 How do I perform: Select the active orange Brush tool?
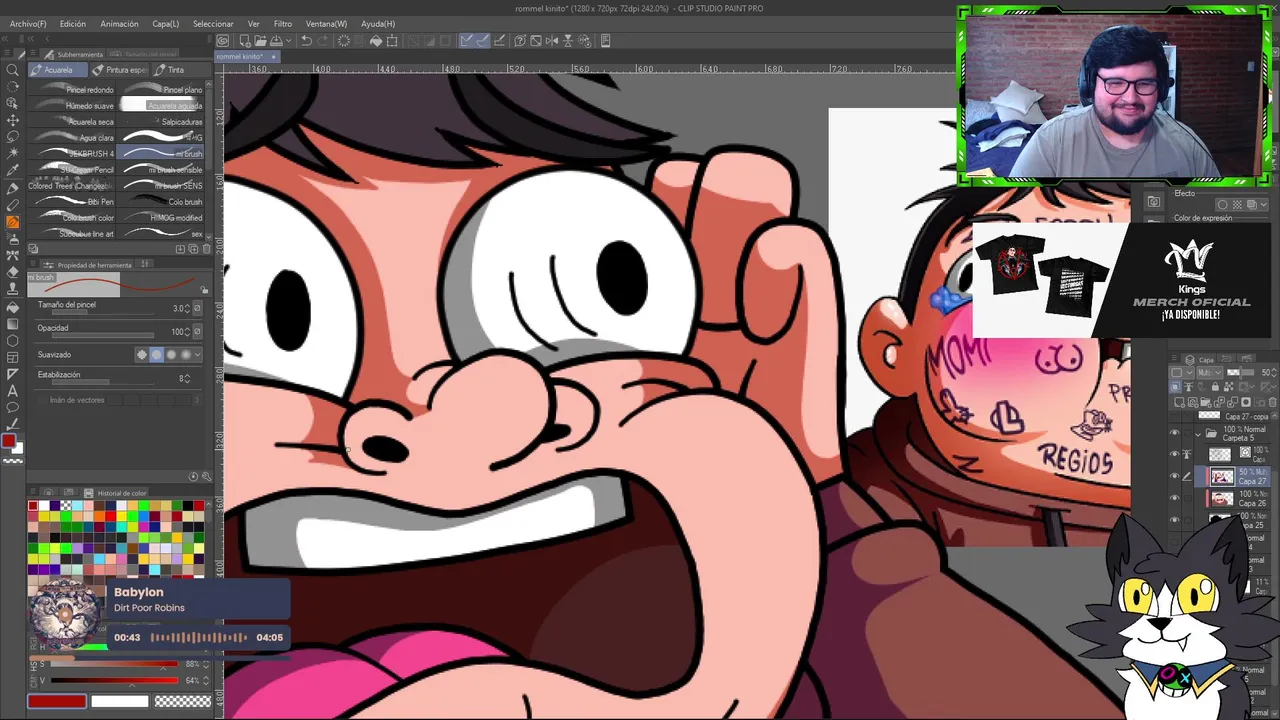tap(12, 222)
